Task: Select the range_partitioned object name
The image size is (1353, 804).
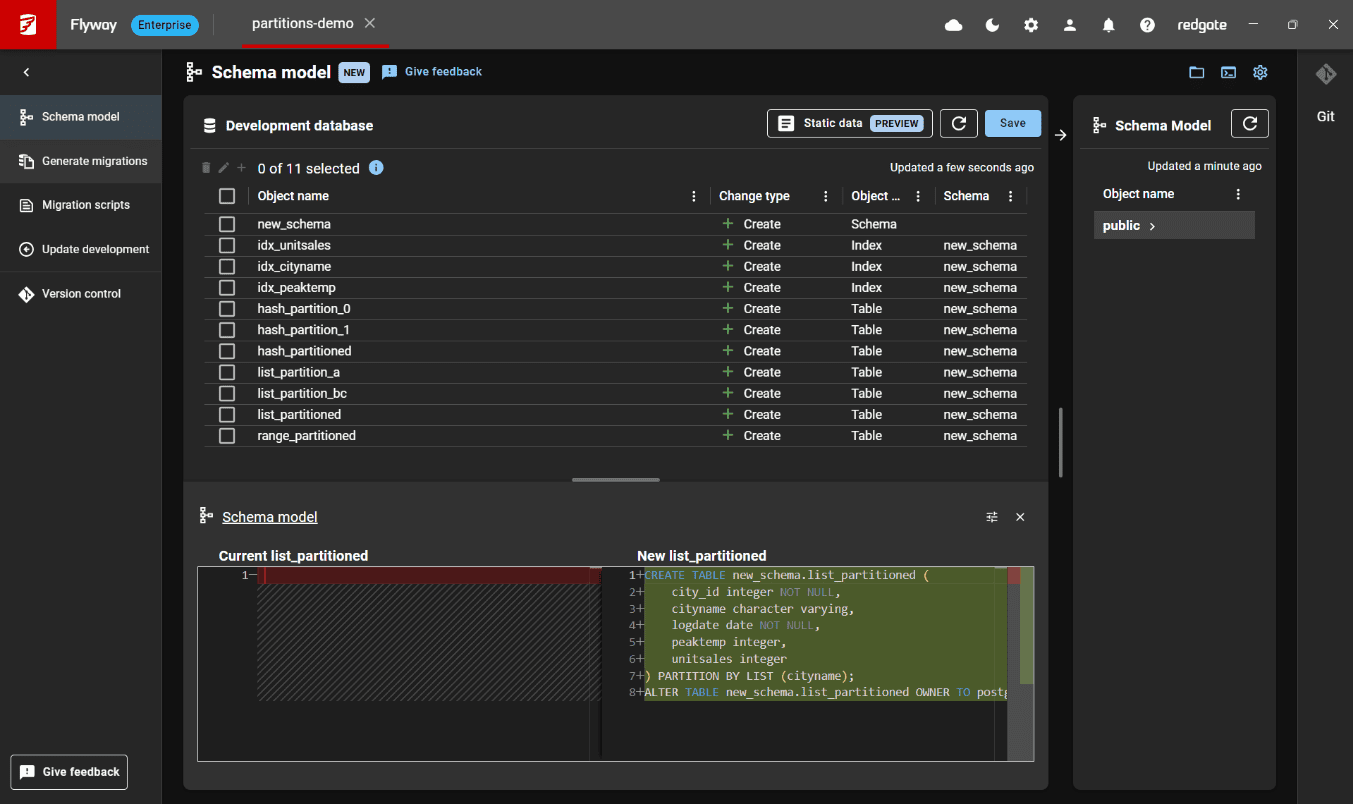Action: pyautogui.click(x=306, y=436)
